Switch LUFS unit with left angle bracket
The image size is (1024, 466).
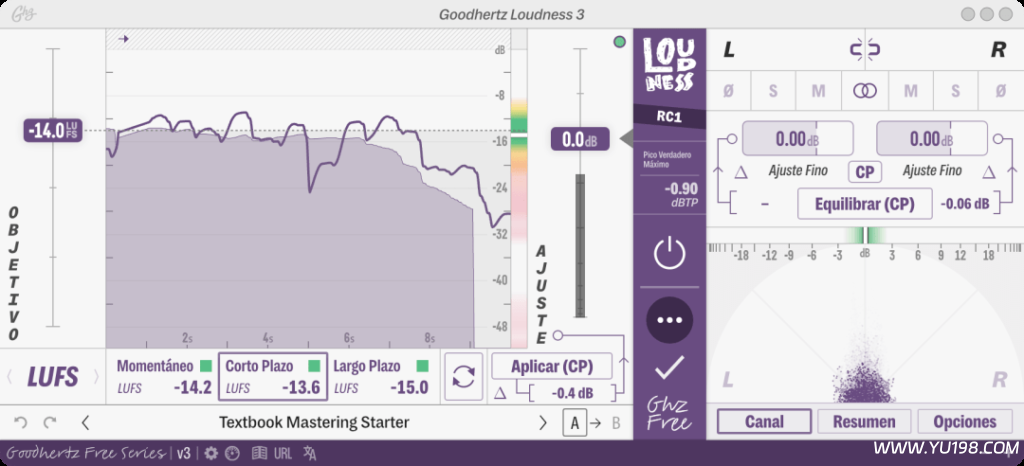(9, 377)
